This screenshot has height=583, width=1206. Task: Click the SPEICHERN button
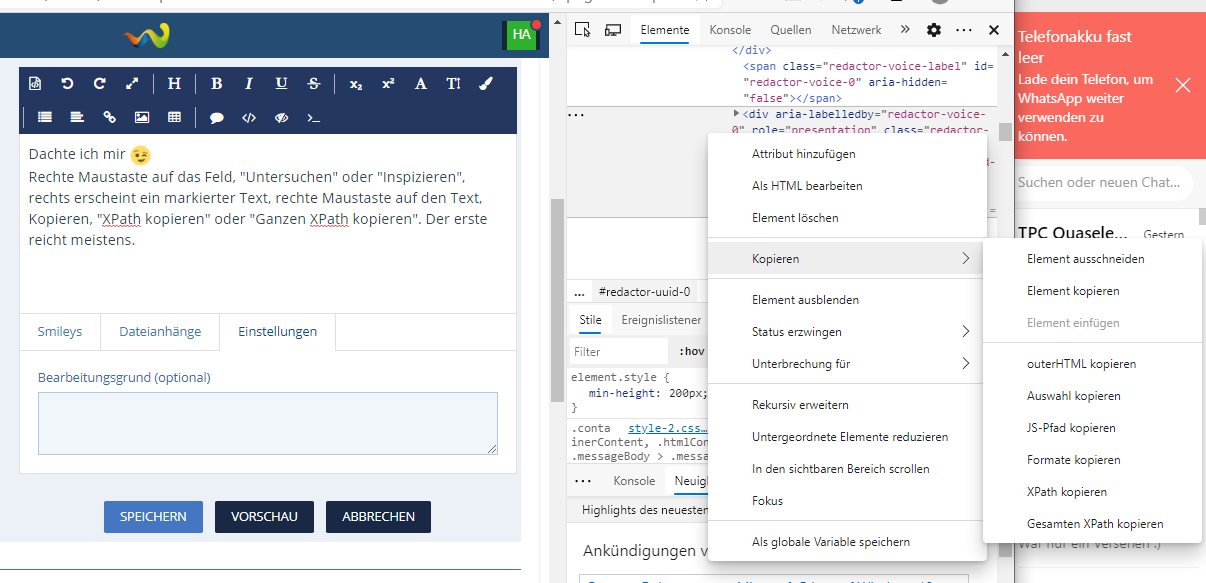[x=153, y=517]
